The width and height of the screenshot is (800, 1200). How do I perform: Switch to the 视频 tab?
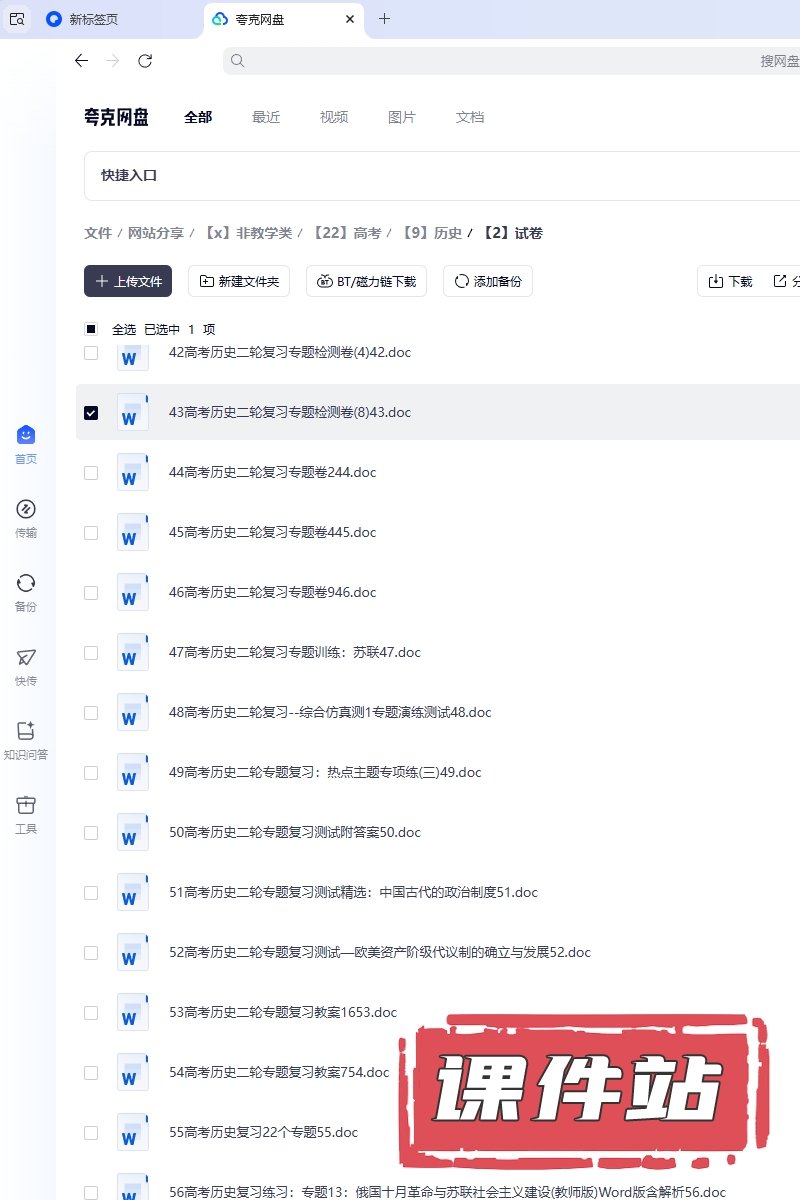pos(334,117)
